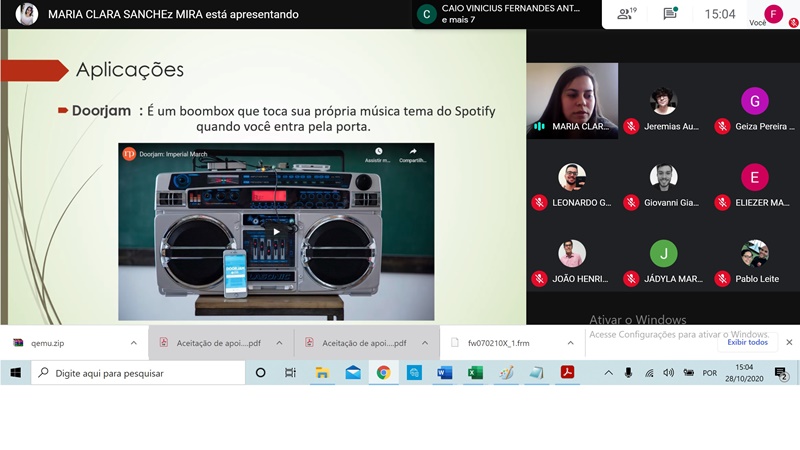
Task: Open qemu.zip from downloads bar
Action: click(47, 343)
